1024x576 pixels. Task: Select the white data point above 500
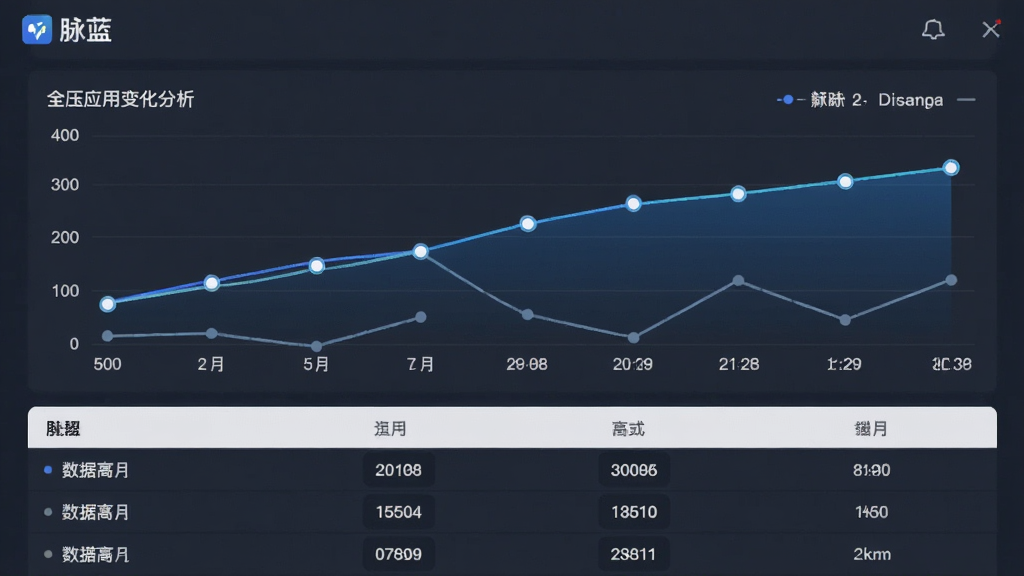[x=108, y=304]
